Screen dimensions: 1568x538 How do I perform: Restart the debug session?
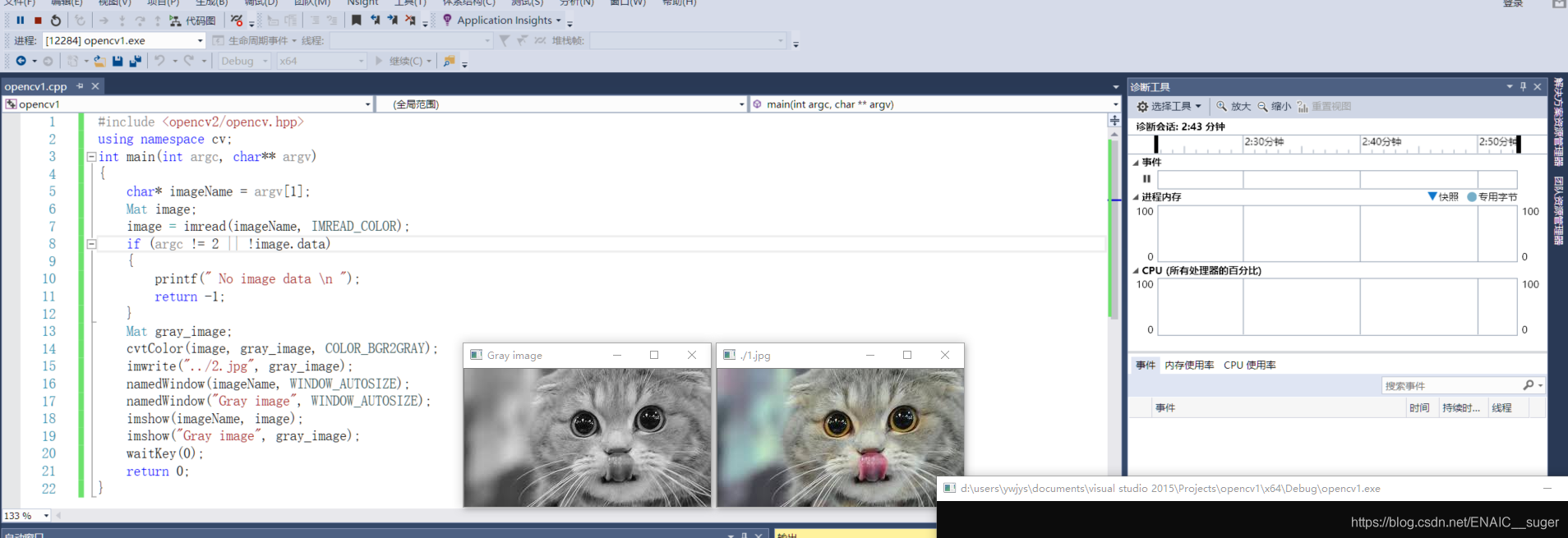coord(56,20)
